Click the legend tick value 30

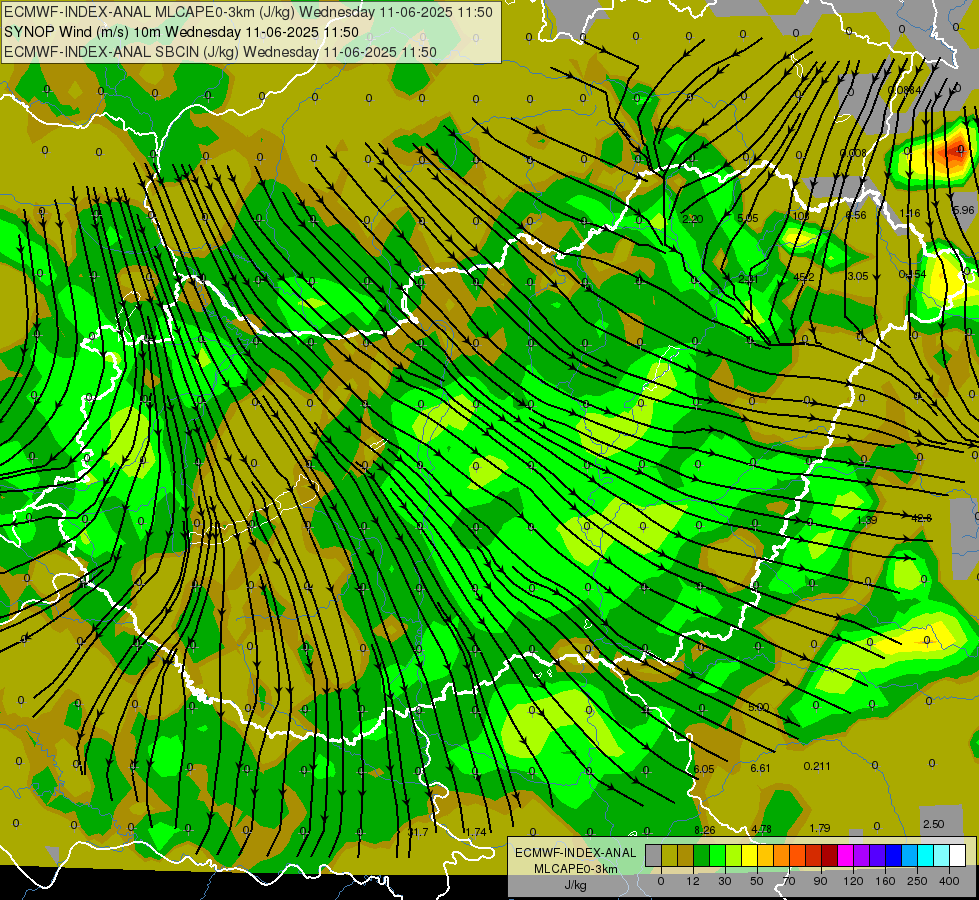(x=725, y=881)
